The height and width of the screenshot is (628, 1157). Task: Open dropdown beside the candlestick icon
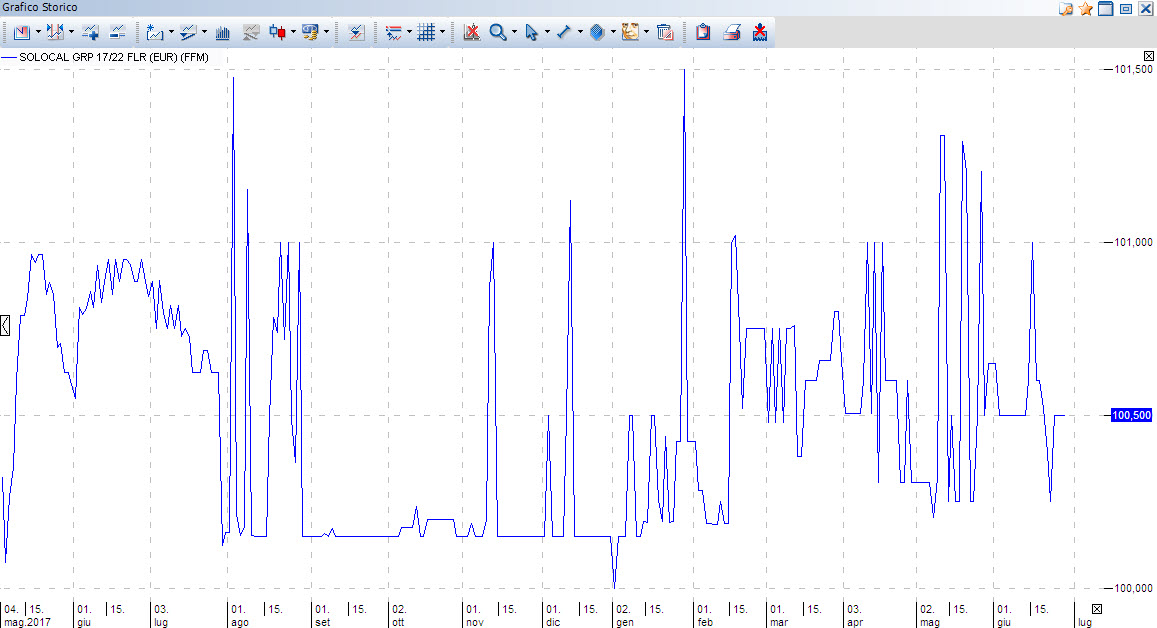coord(293,32)
